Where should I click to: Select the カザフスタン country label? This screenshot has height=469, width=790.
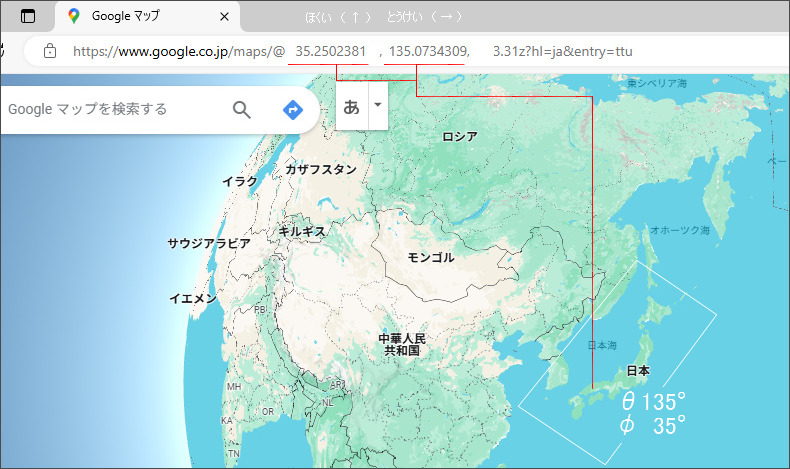(x=321, y=170)
